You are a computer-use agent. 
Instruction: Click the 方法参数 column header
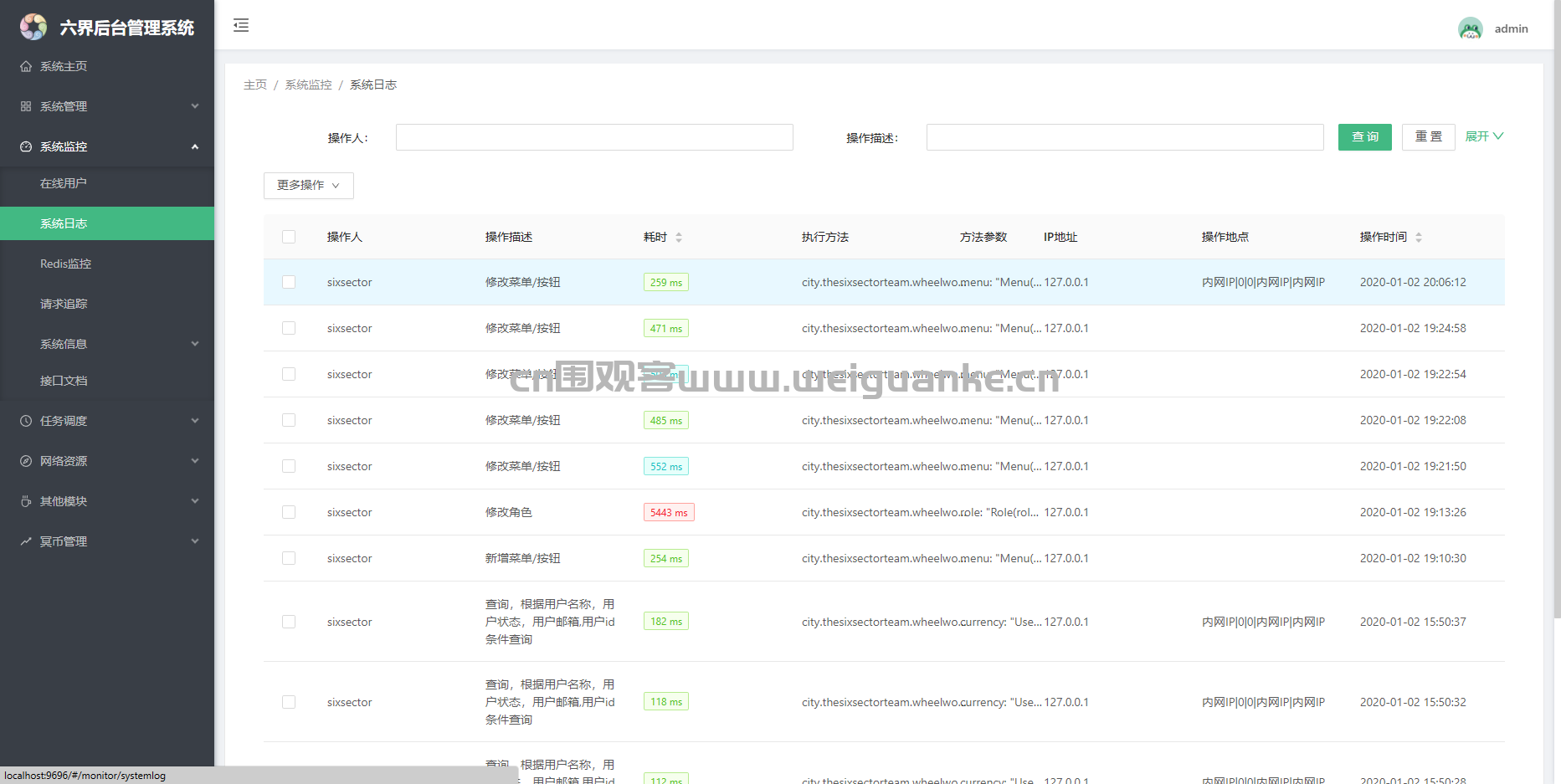pos(983,237)
